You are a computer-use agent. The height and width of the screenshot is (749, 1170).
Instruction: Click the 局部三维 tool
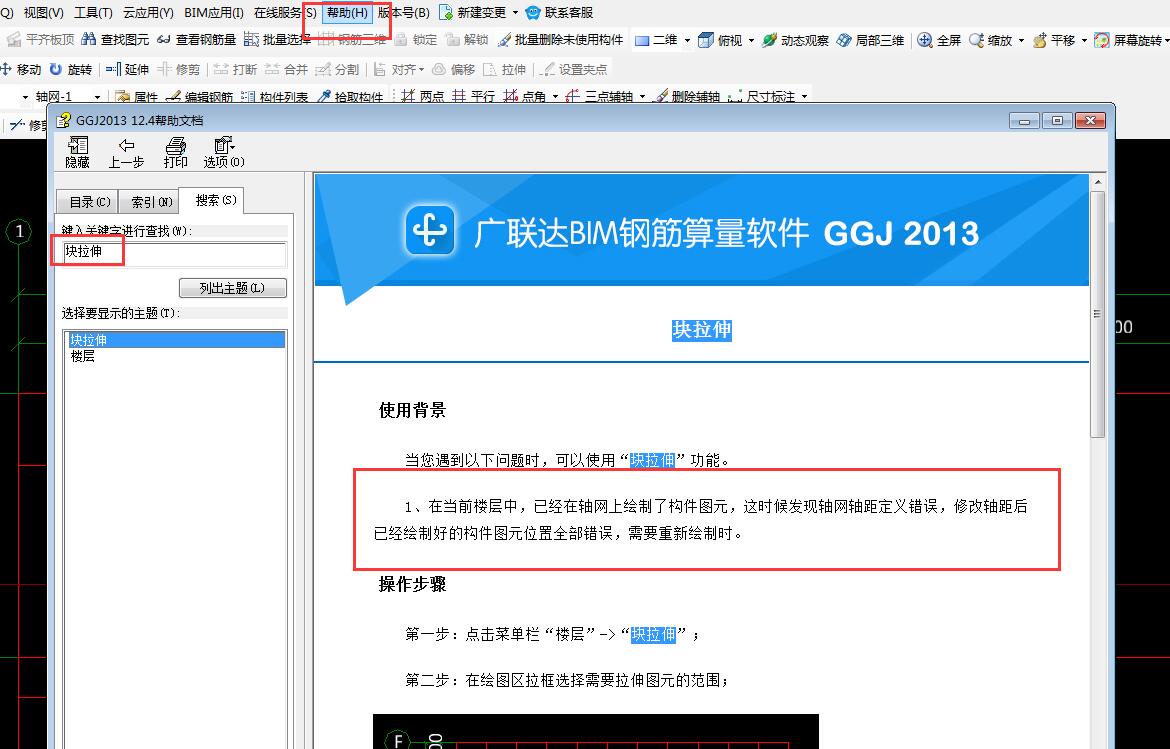coord(870,40)
